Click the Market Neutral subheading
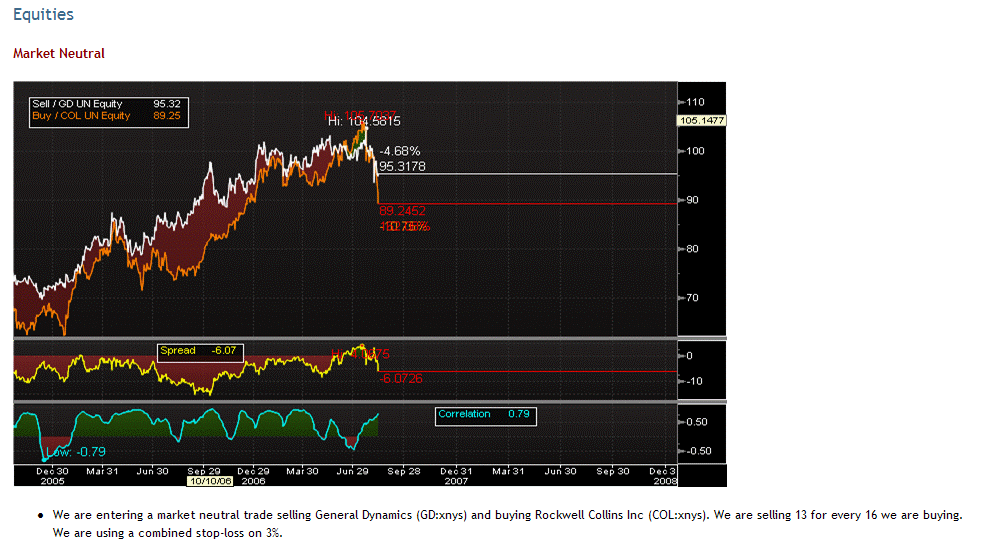983x551 pixels. tap(59, 53)
